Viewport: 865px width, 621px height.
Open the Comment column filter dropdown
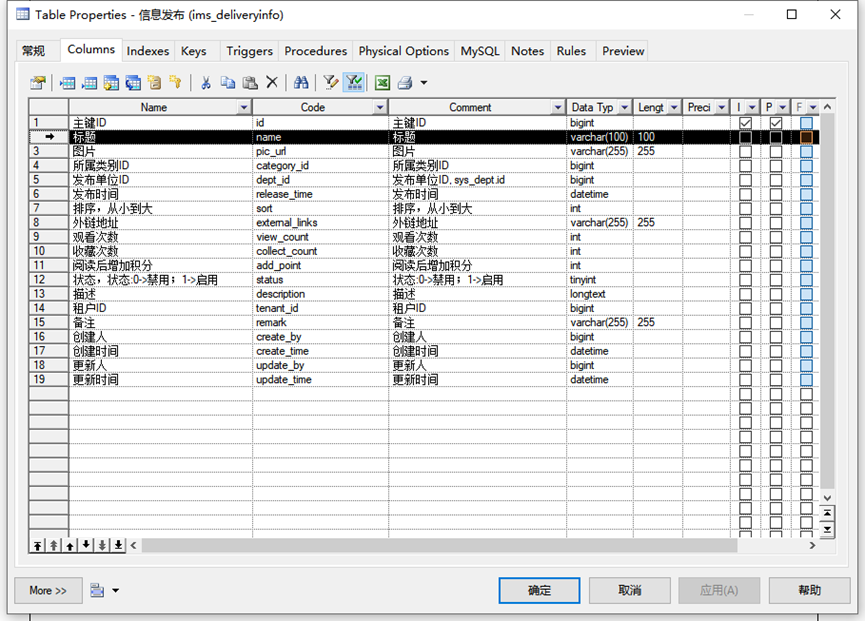(x=558, y=107)
